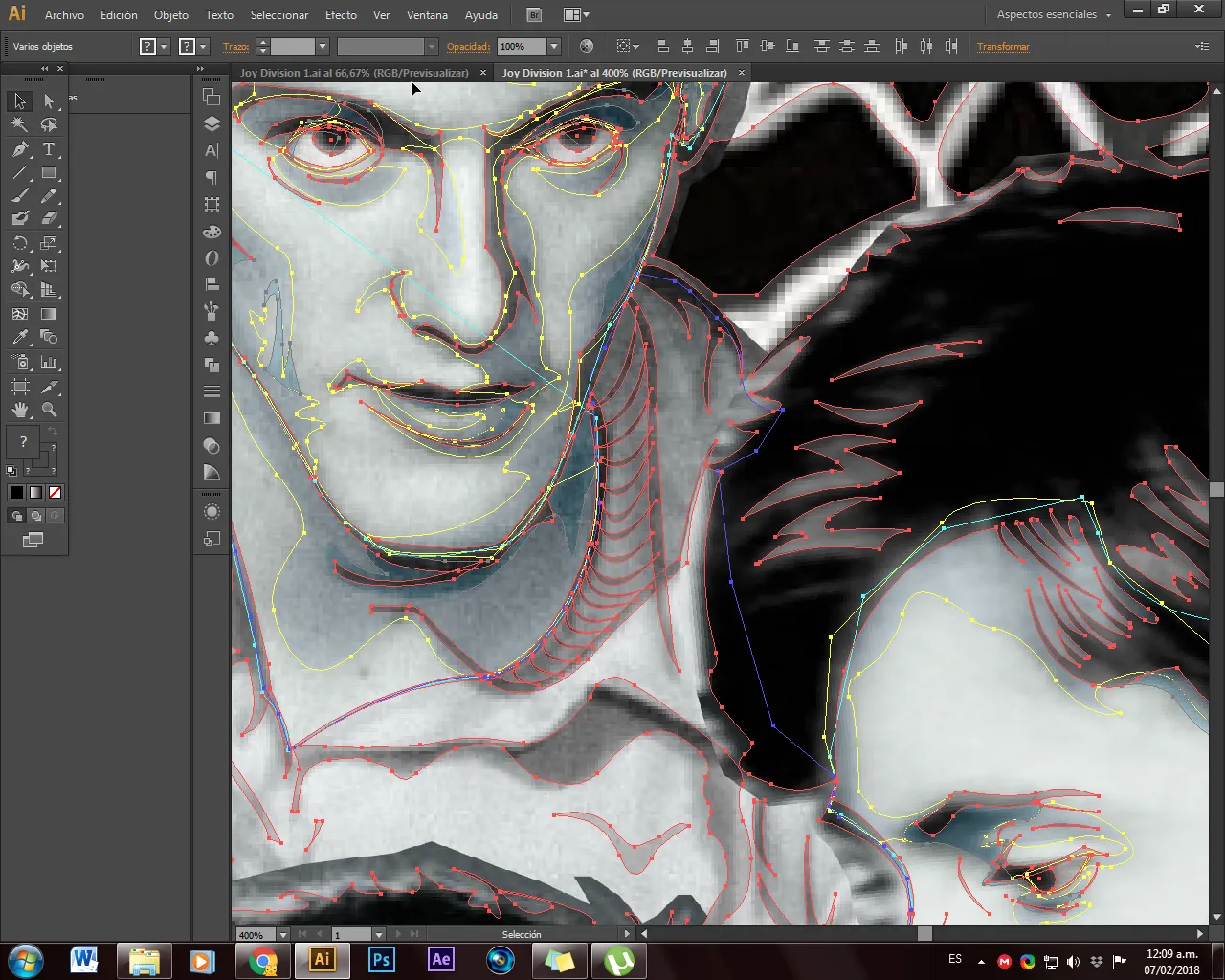Click the Transformar link
1225x980 pixels.
pos(1003,46)
